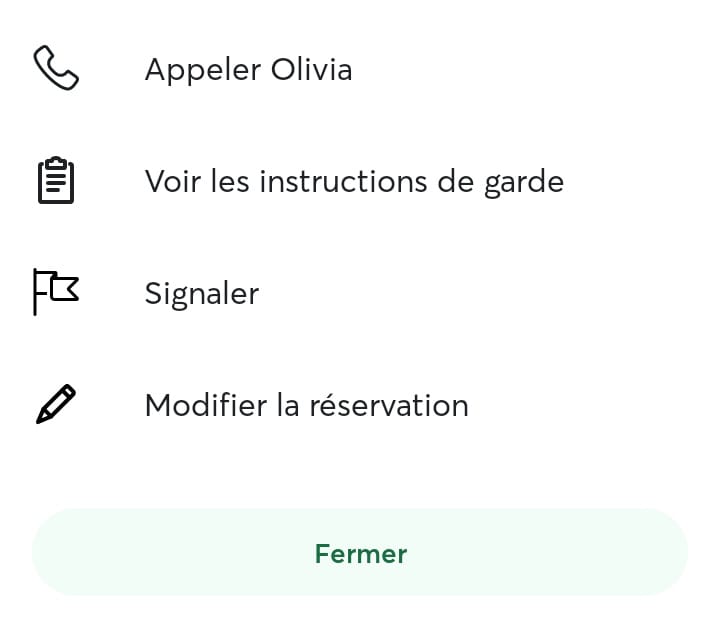Screen dimensions: 720x639
Task: Report a problem using the flag icon
Action: pos(56,292)
